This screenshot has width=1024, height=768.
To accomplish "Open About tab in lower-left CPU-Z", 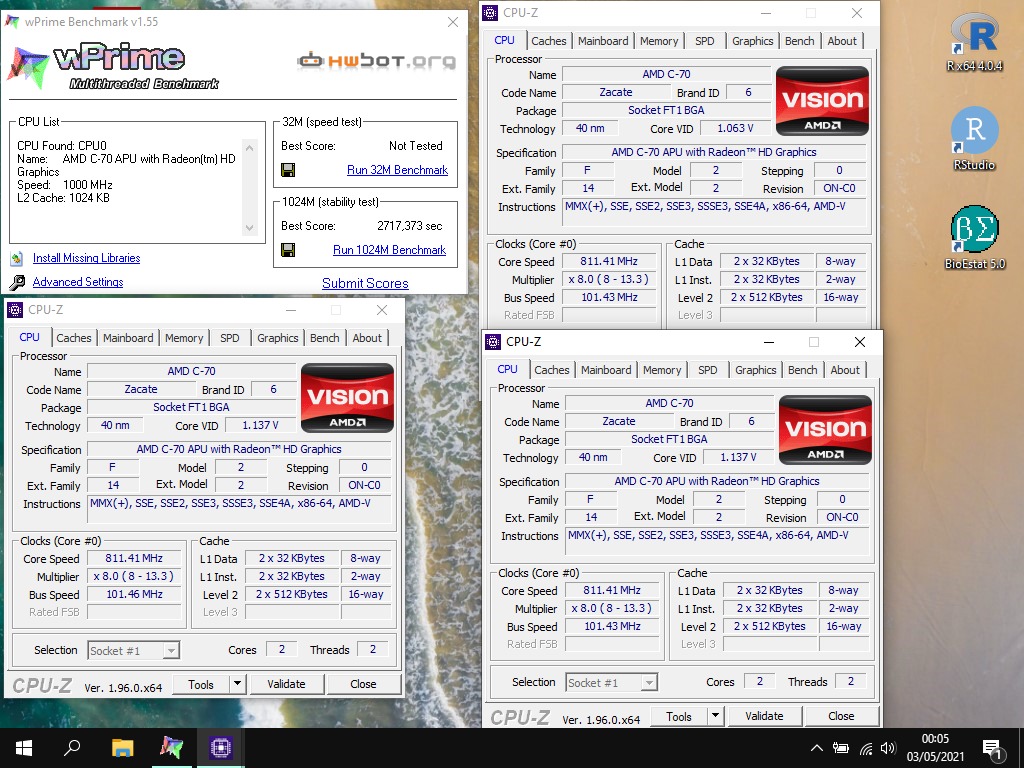I will (x=367, y=338).
